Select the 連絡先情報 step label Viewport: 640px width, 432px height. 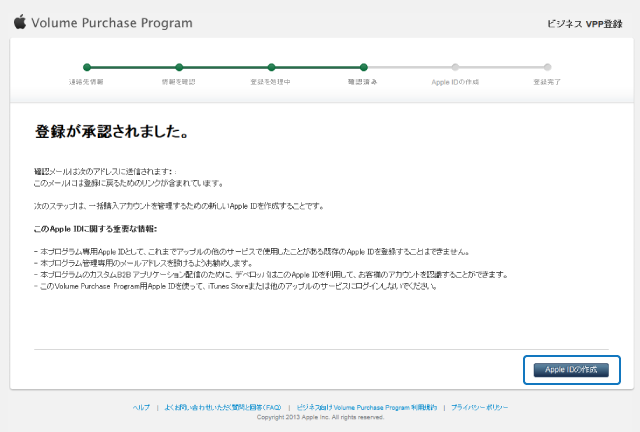tap(86, 81)
